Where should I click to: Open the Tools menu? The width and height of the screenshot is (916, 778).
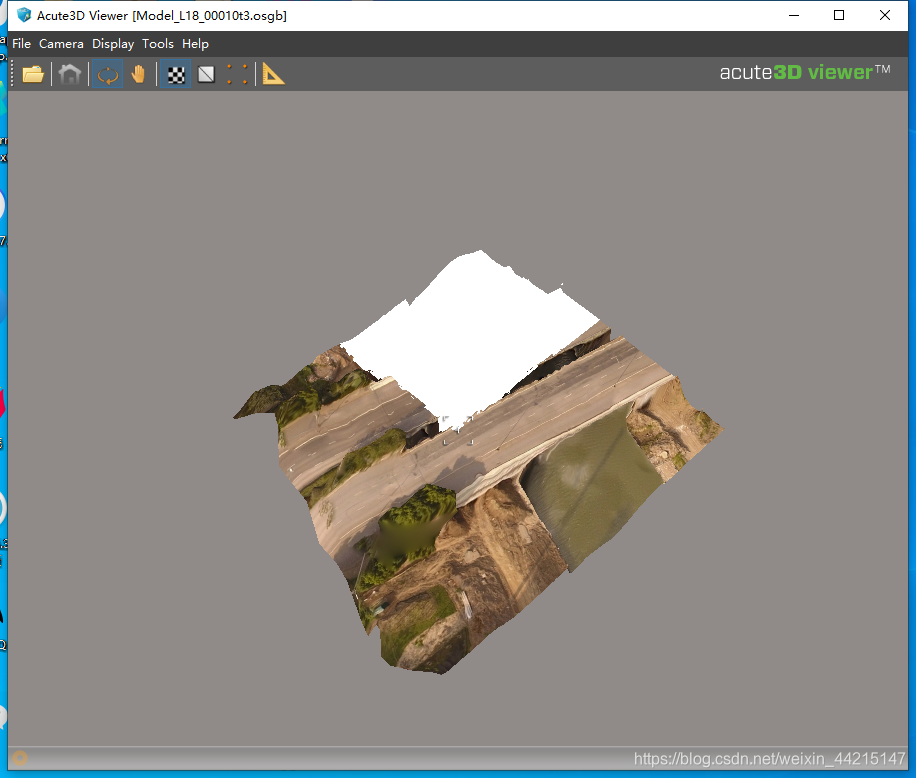point(158,44)
